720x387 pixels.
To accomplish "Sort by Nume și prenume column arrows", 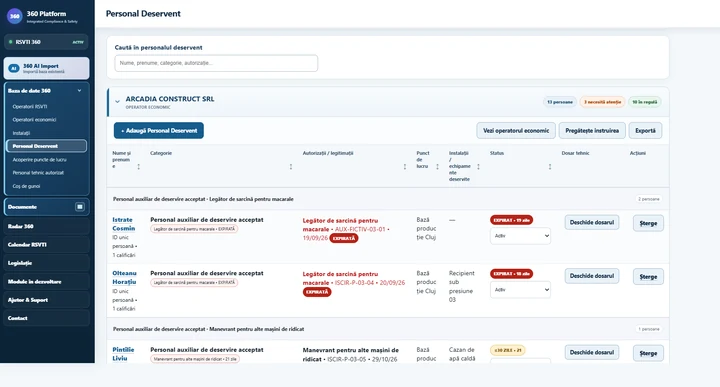I will click(139, 167).
